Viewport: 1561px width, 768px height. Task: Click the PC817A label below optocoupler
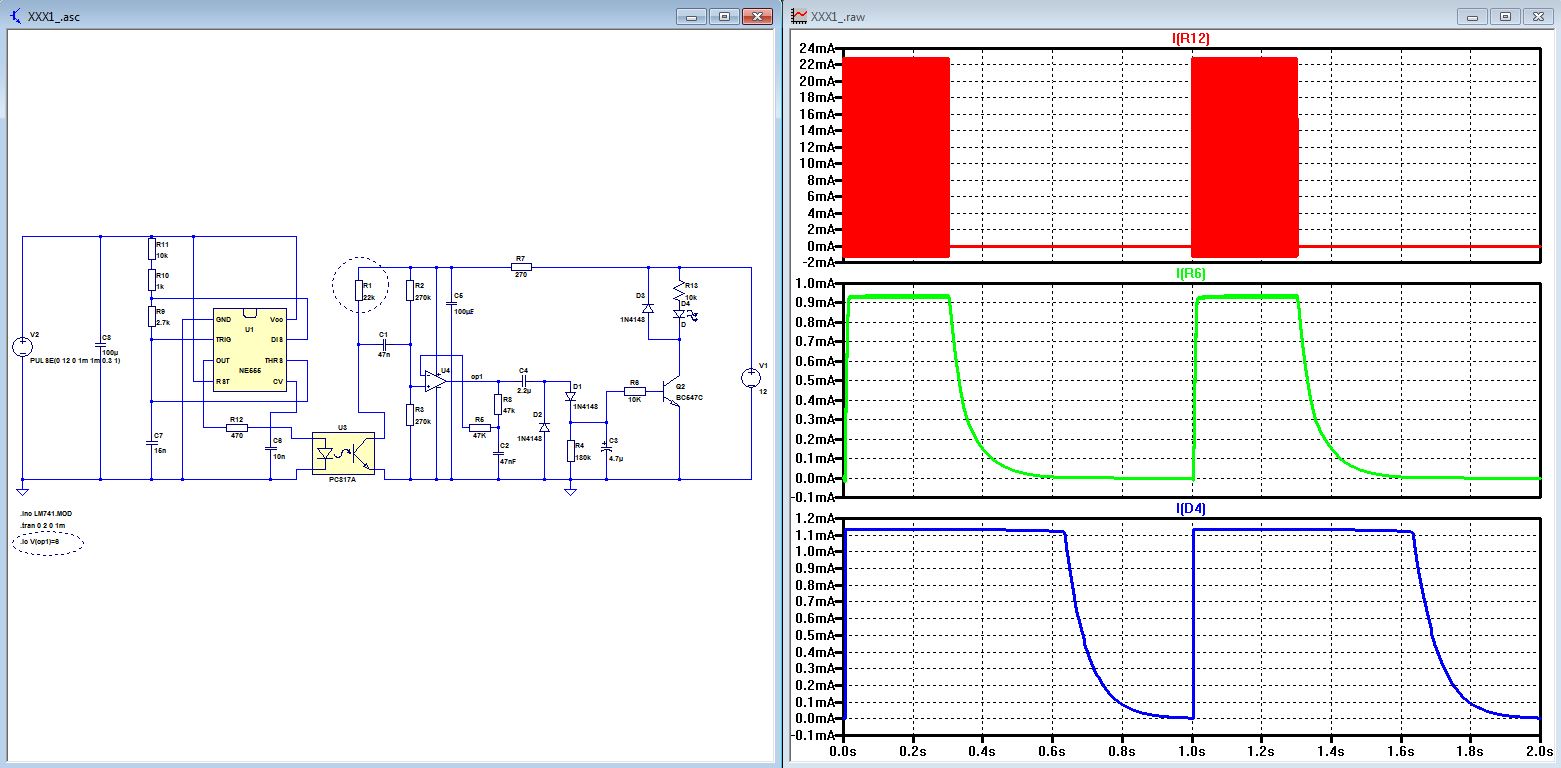coord(342,480)
